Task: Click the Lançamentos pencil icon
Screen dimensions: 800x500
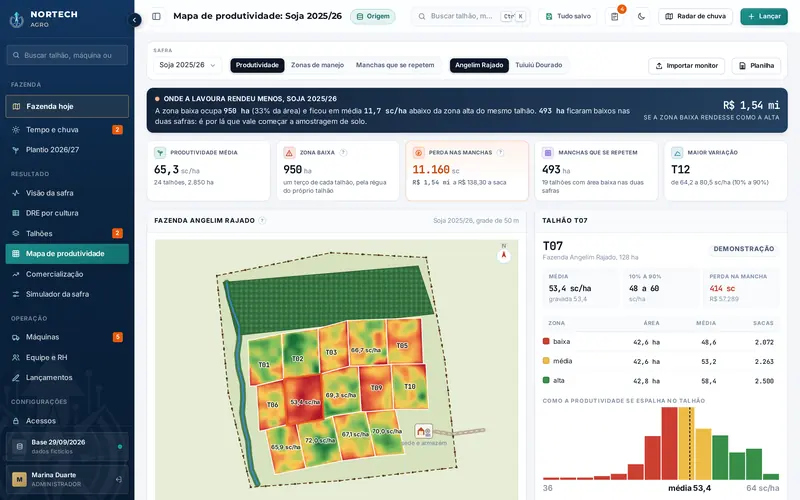Action: pos(16,378)
